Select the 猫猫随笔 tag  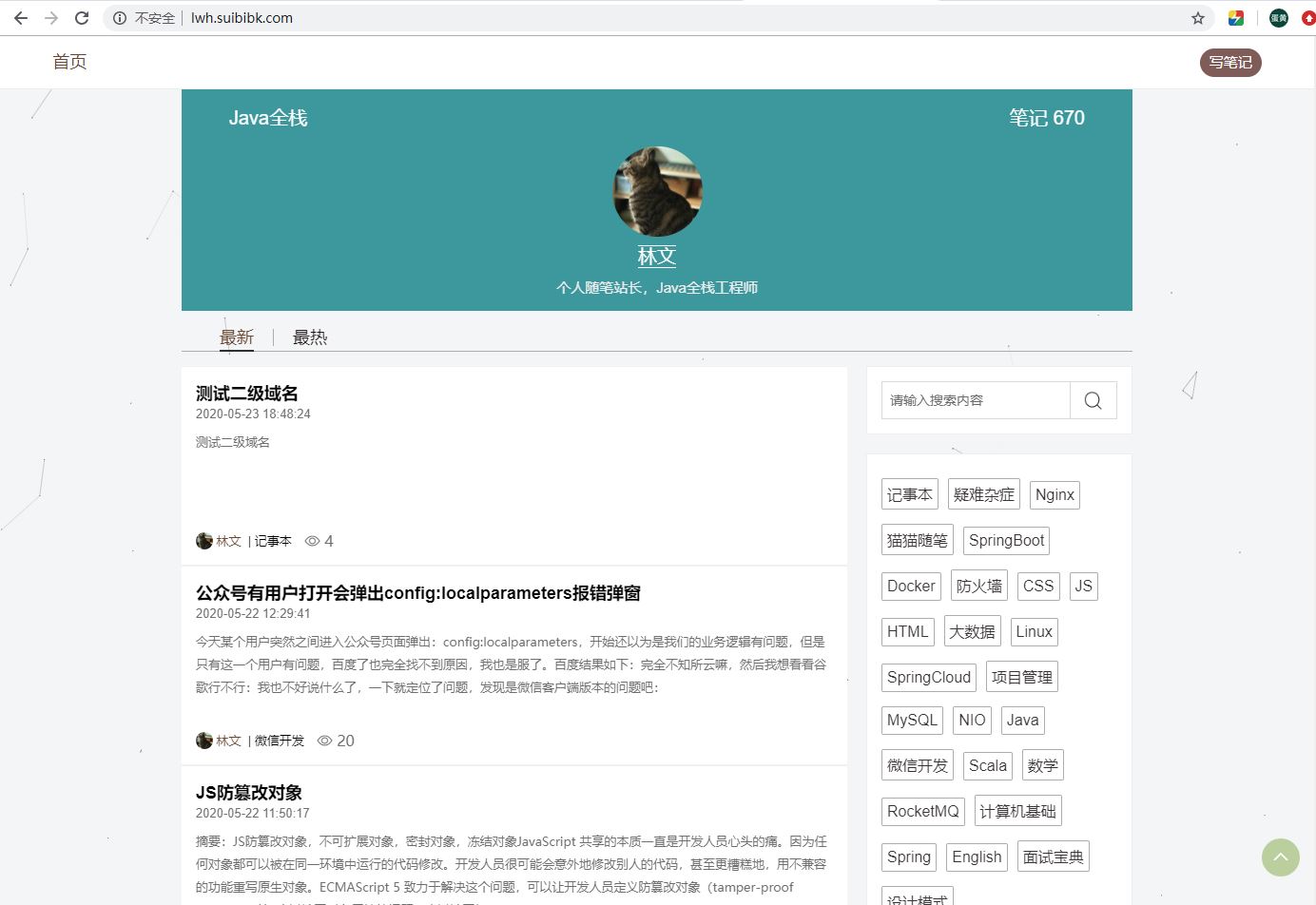point(918,540)
